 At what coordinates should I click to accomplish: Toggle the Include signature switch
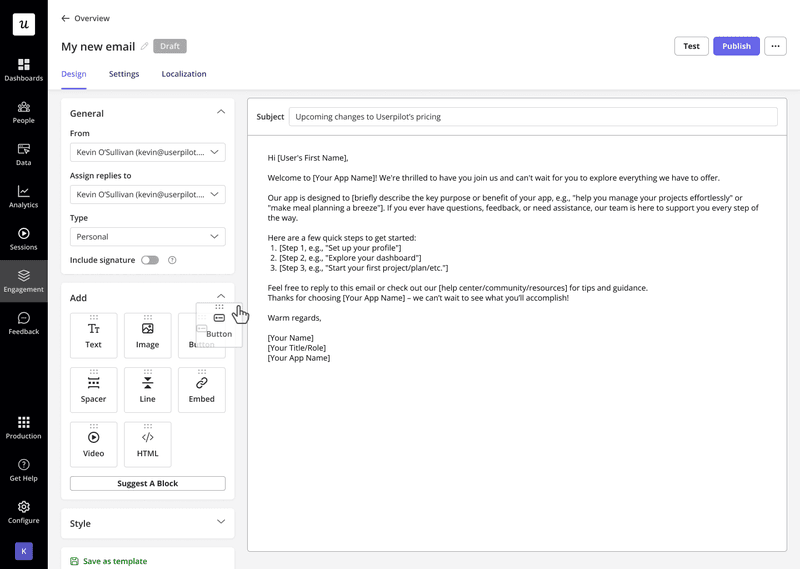pos(149,260)
